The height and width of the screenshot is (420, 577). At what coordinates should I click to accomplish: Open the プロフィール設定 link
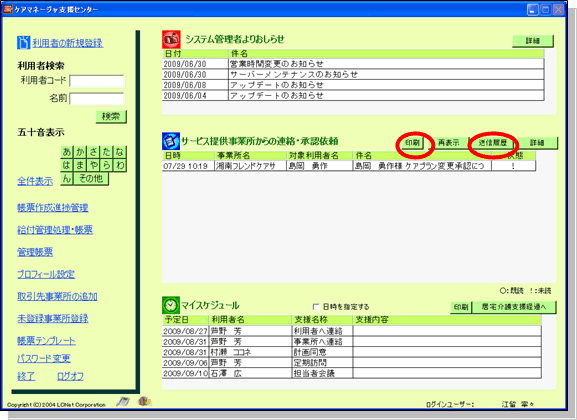coord(46,274)
